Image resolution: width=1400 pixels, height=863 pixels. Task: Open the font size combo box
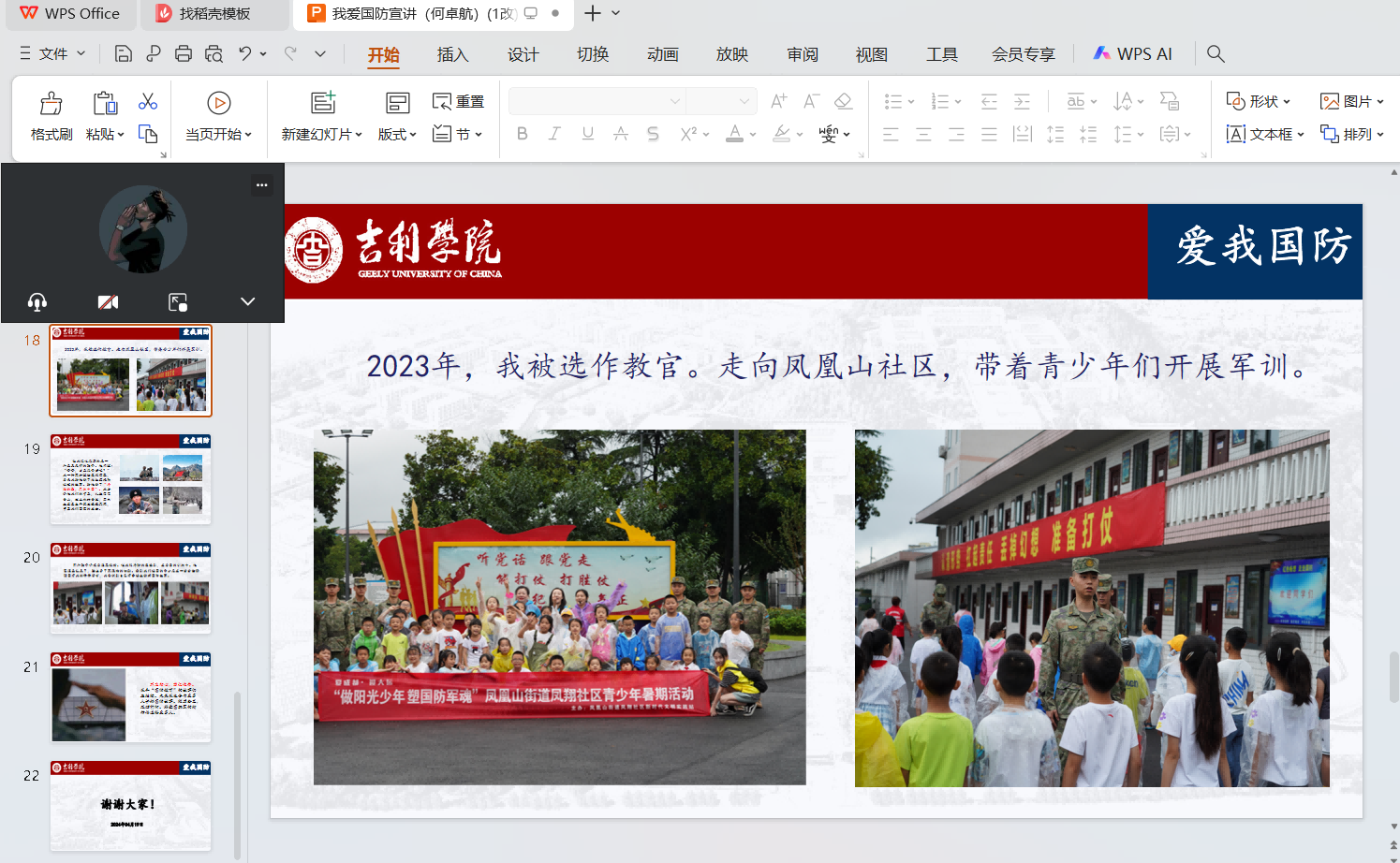click(720, 101)
